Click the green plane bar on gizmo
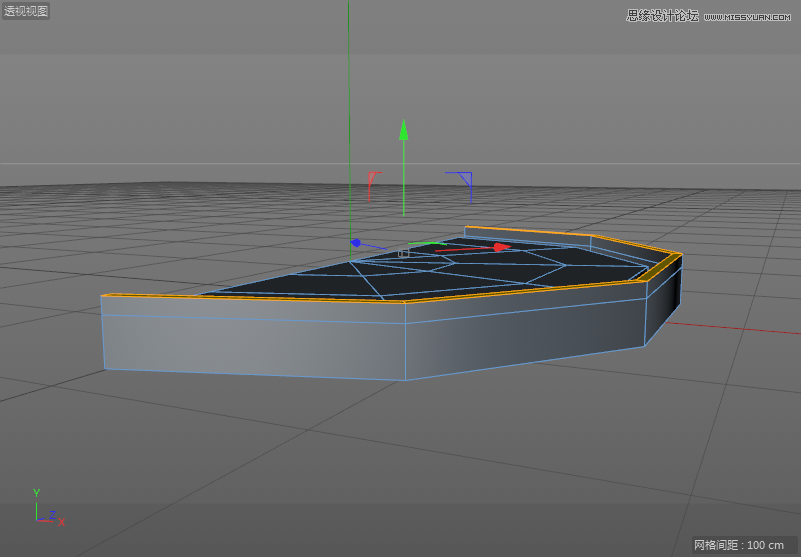 pyautogui.click(x=431, y=242)
